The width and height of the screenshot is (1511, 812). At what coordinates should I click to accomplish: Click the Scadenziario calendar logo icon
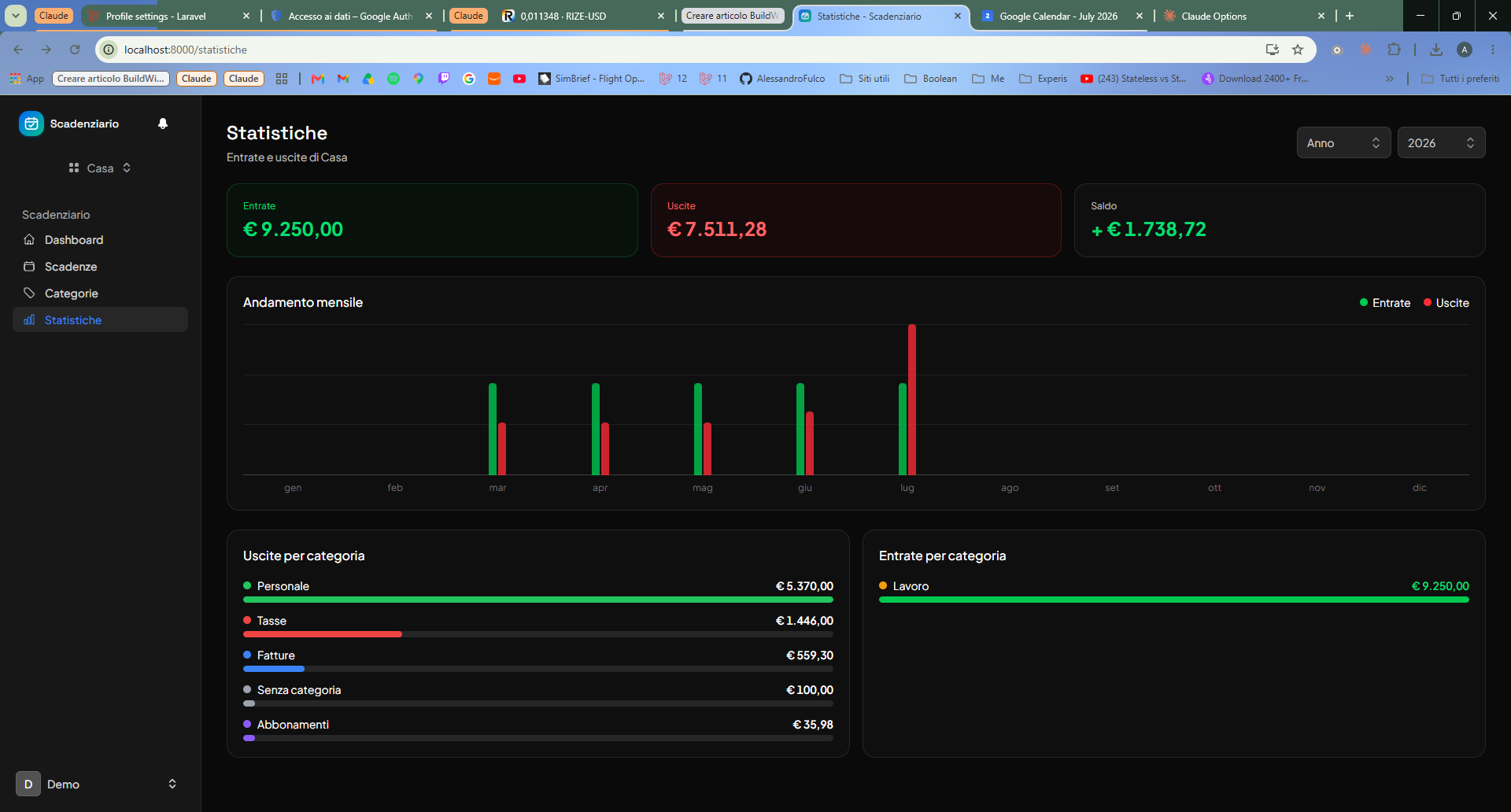pos(31,124)
